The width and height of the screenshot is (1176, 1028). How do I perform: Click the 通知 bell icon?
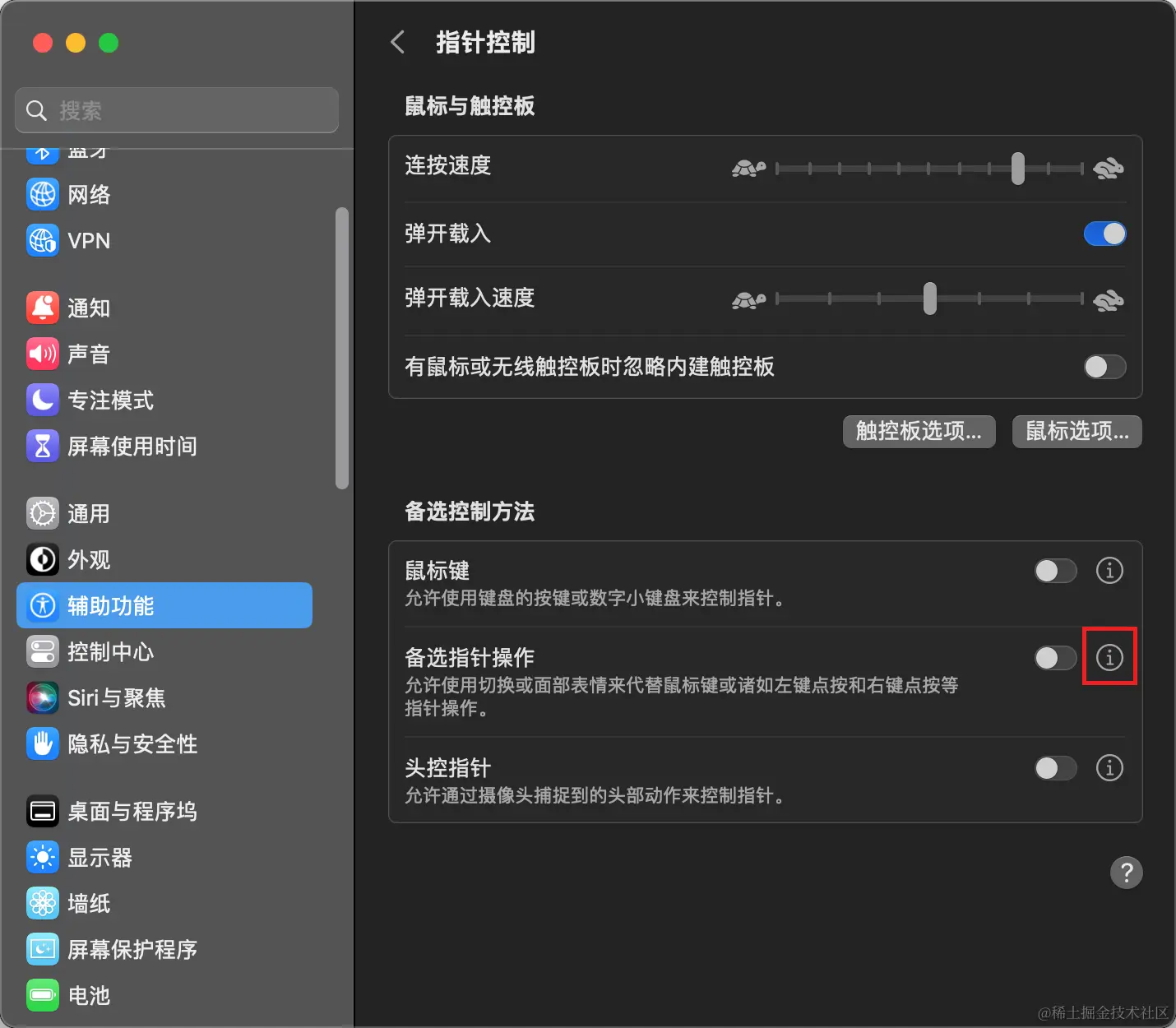coord(43,308)
